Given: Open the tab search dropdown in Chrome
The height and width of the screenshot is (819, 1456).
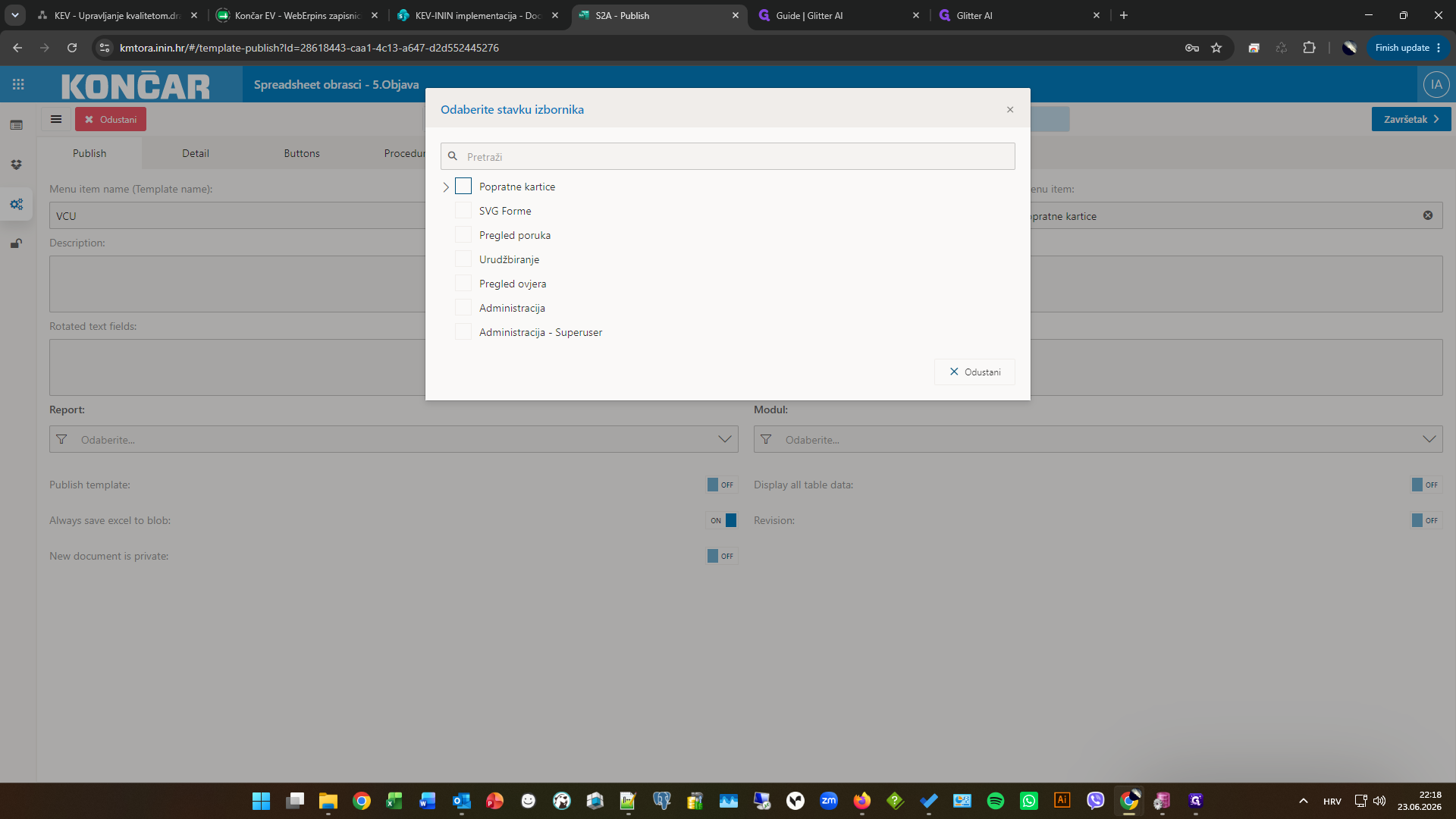Looking at the screenshot, I should tap(15, 15).
